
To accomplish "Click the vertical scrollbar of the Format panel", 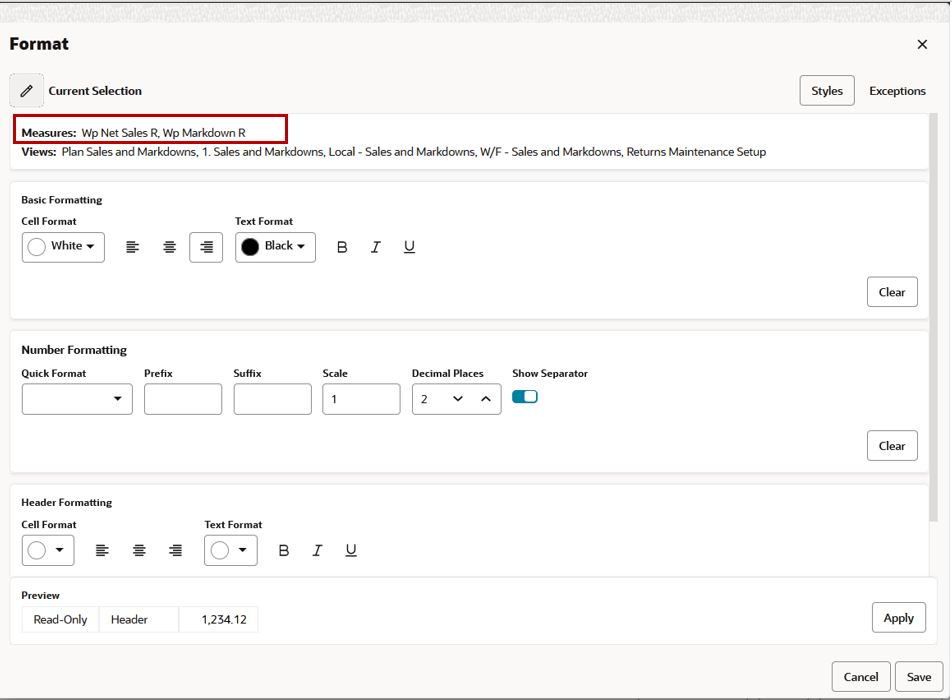I will coord(933,316).
